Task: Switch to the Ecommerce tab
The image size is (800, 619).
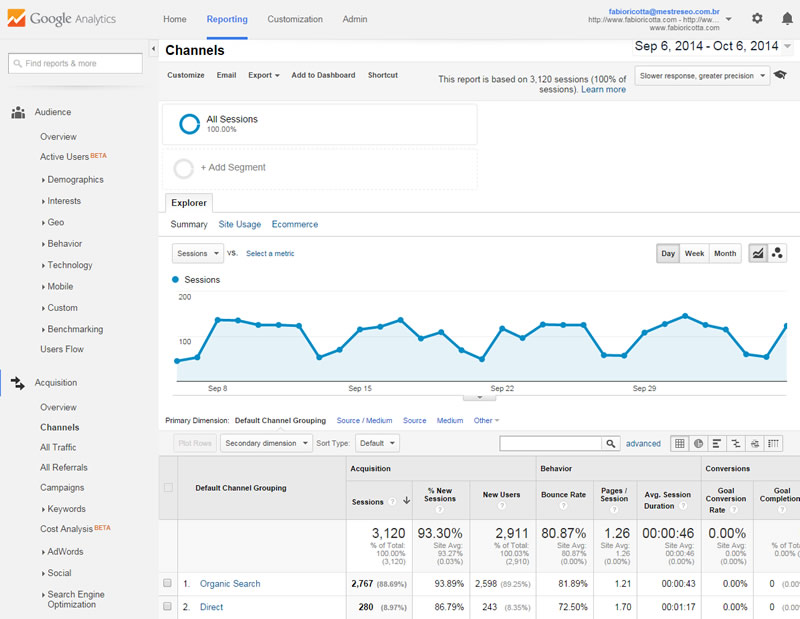Action: coord(295,225)
